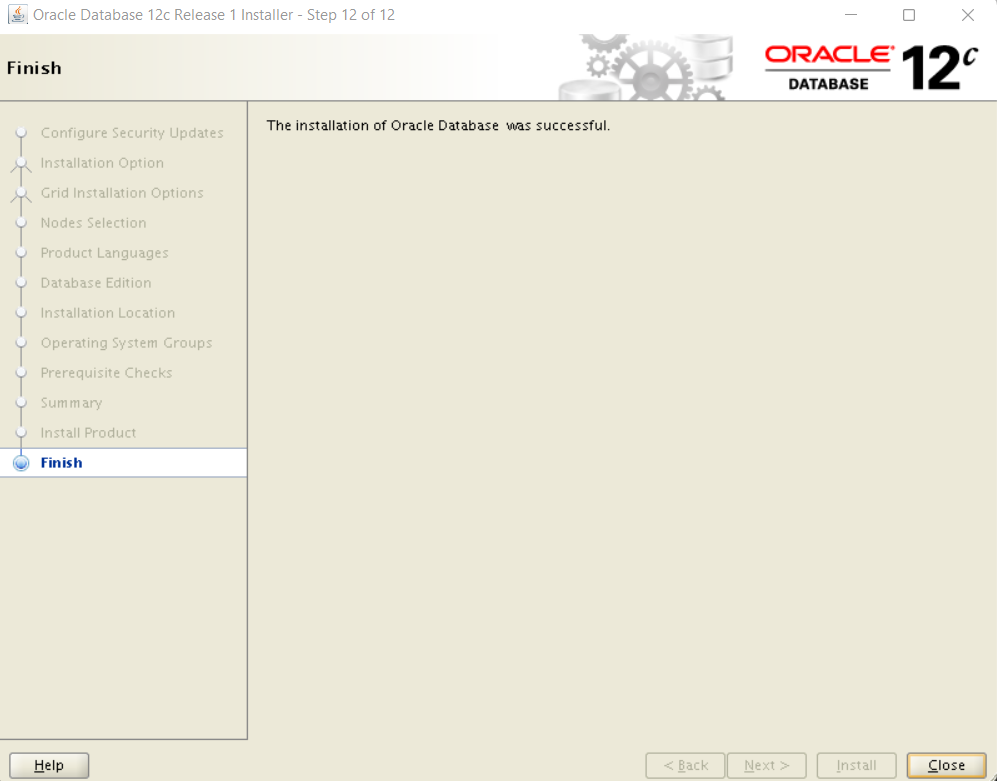Viewport: 997px width, 781px height.
Task: Click the Java installer icon in title bar
Action: (18, 15)
